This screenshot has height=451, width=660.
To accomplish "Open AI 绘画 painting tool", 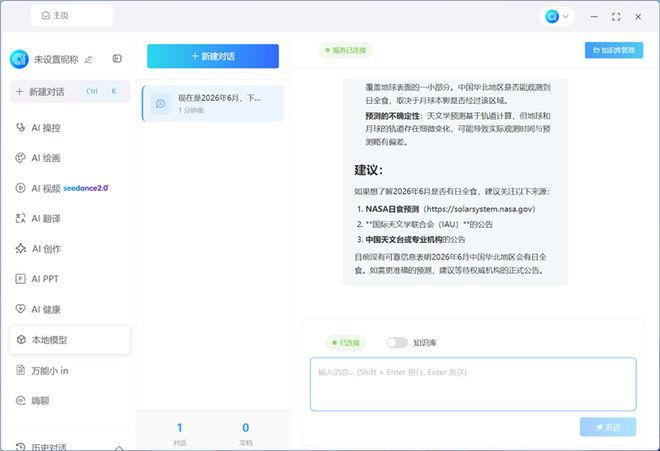I will (70, 158).
